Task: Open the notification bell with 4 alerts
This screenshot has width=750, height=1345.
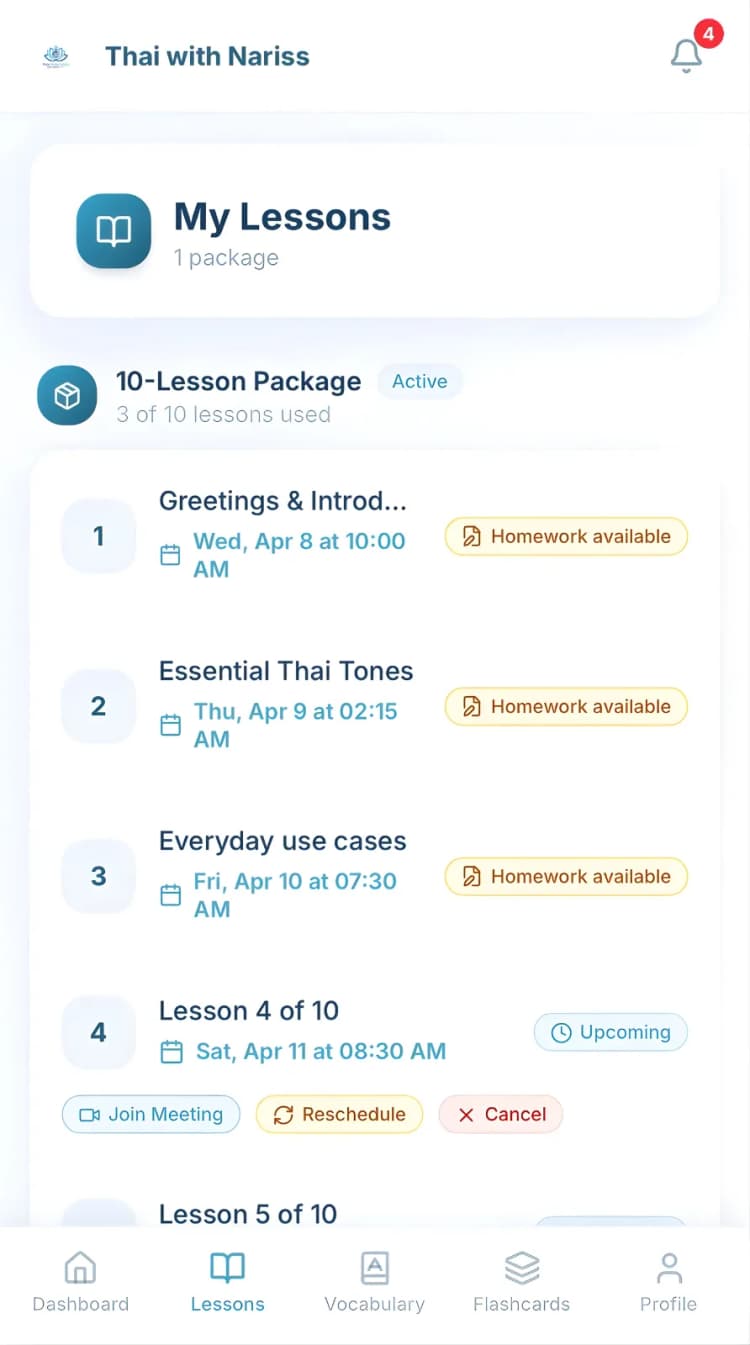Action: 686,57
